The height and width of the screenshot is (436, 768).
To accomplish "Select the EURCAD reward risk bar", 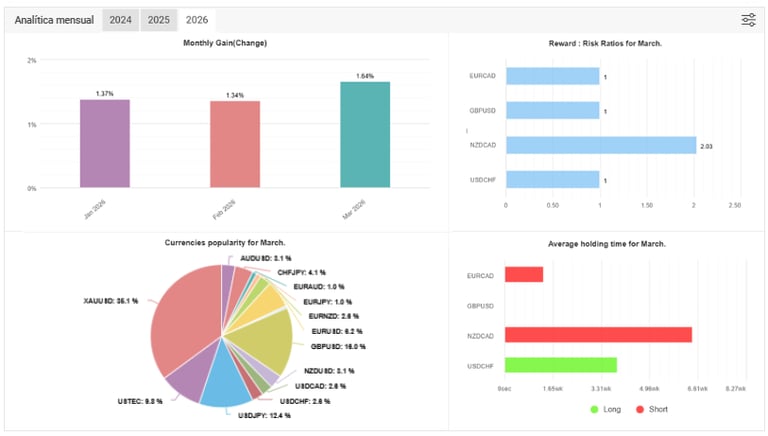I will [552, 76].
